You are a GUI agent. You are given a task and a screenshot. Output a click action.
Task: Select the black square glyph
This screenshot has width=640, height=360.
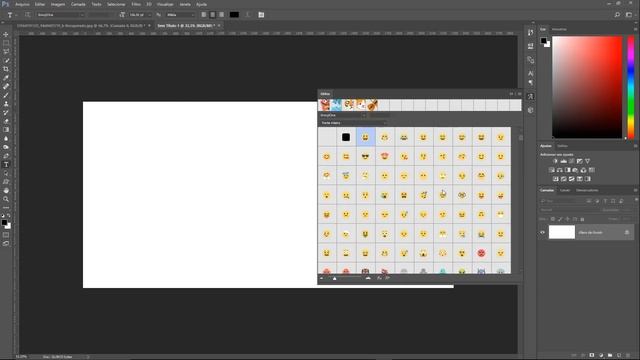coord(346,137)
